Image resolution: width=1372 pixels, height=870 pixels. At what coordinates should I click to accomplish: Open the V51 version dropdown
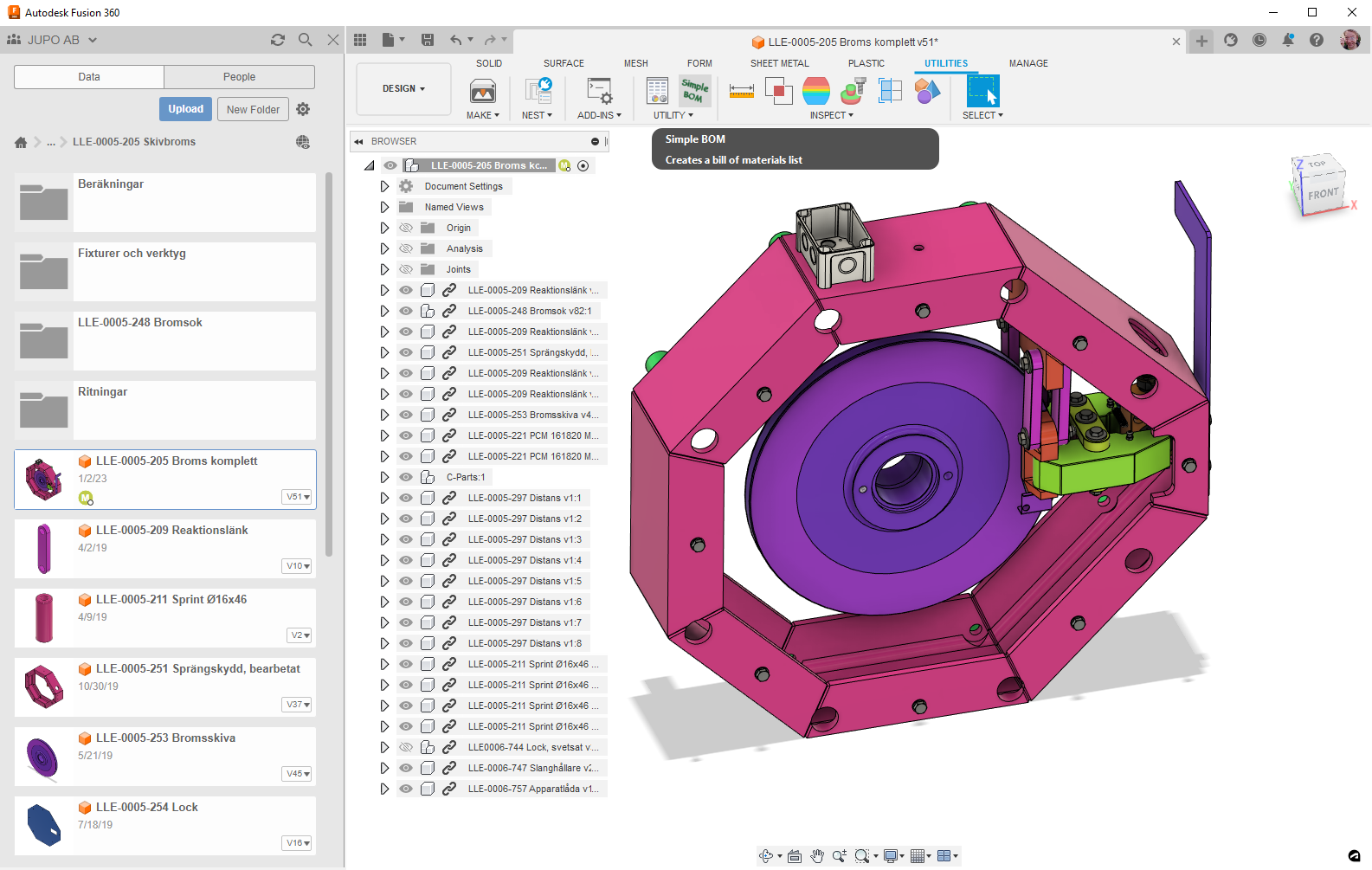298,497
